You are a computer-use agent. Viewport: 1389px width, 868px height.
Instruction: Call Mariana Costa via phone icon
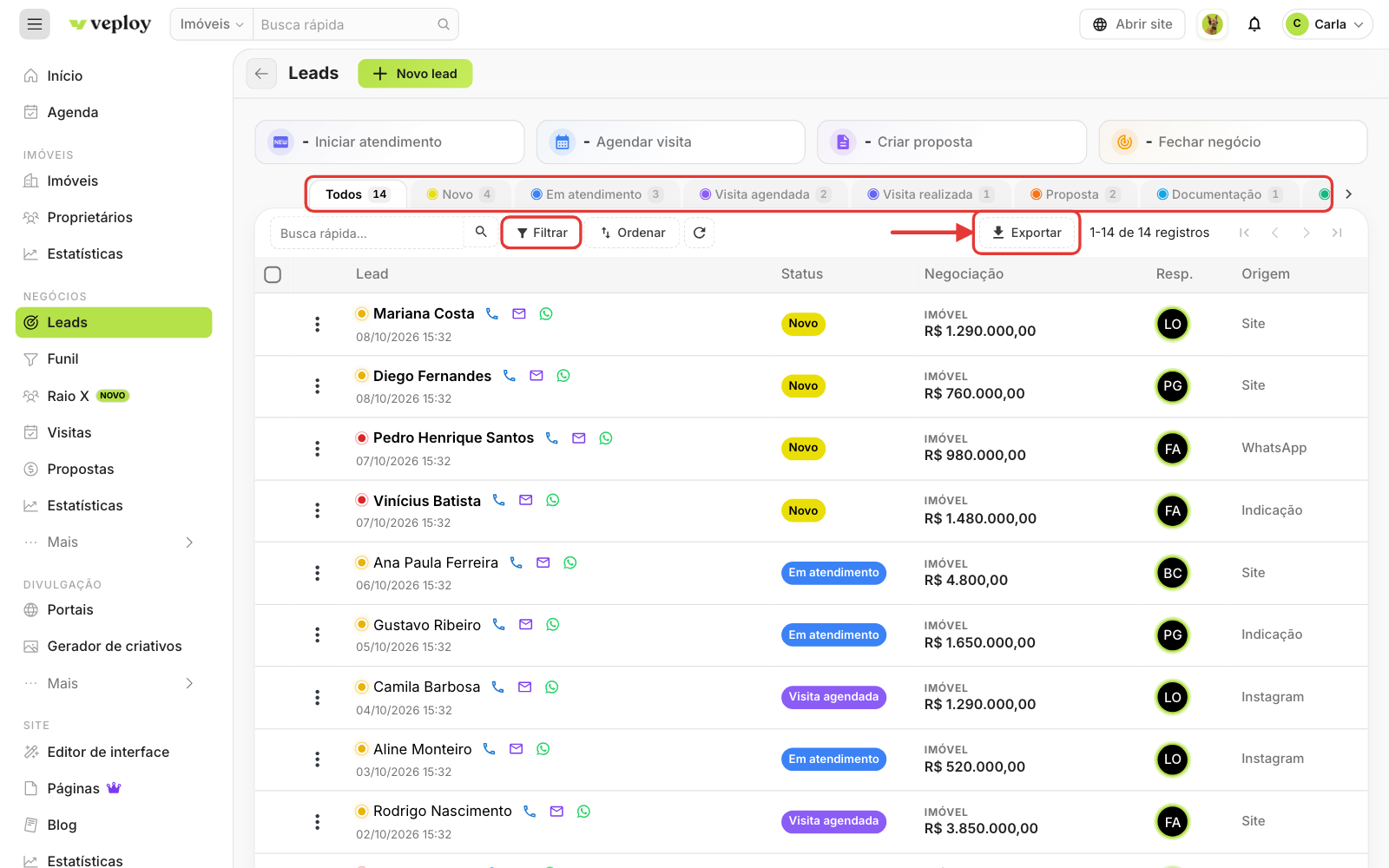492,313
